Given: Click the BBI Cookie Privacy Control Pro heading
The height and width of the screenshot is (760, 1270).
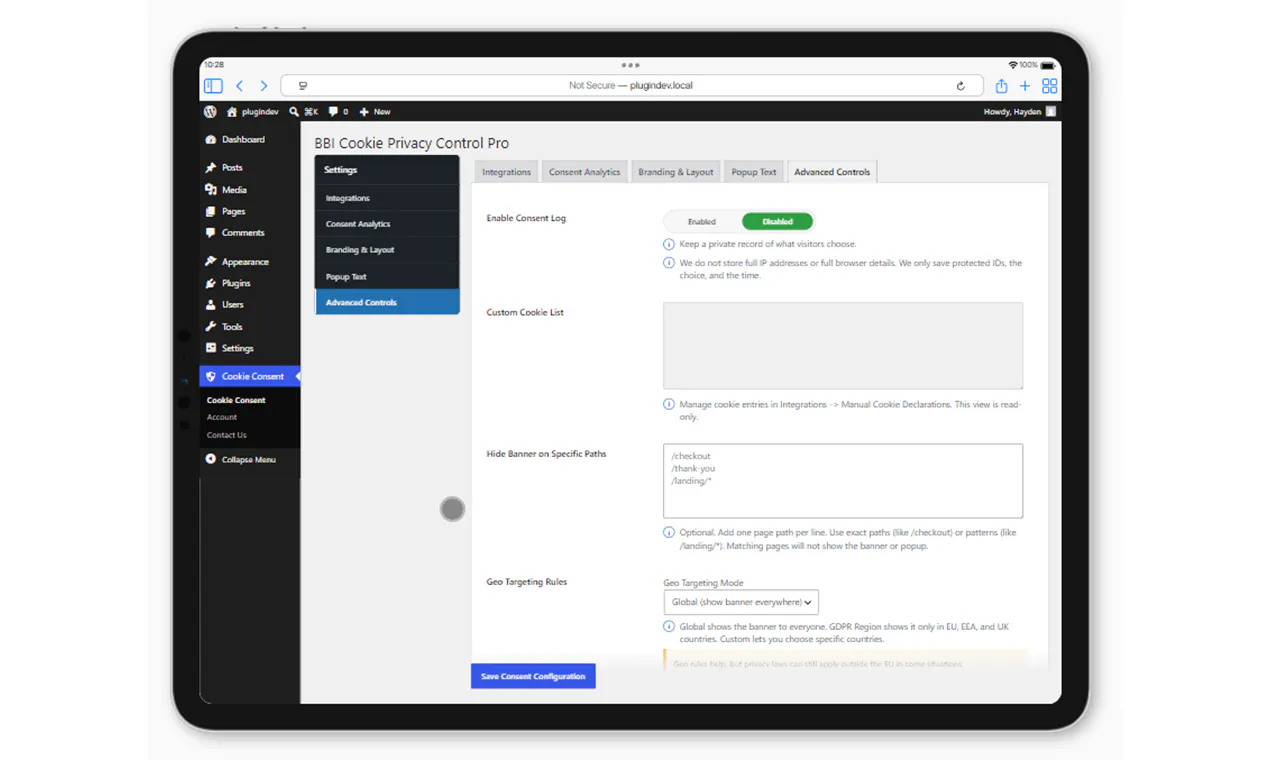Looking at the screenshot, I should (412, 144).
